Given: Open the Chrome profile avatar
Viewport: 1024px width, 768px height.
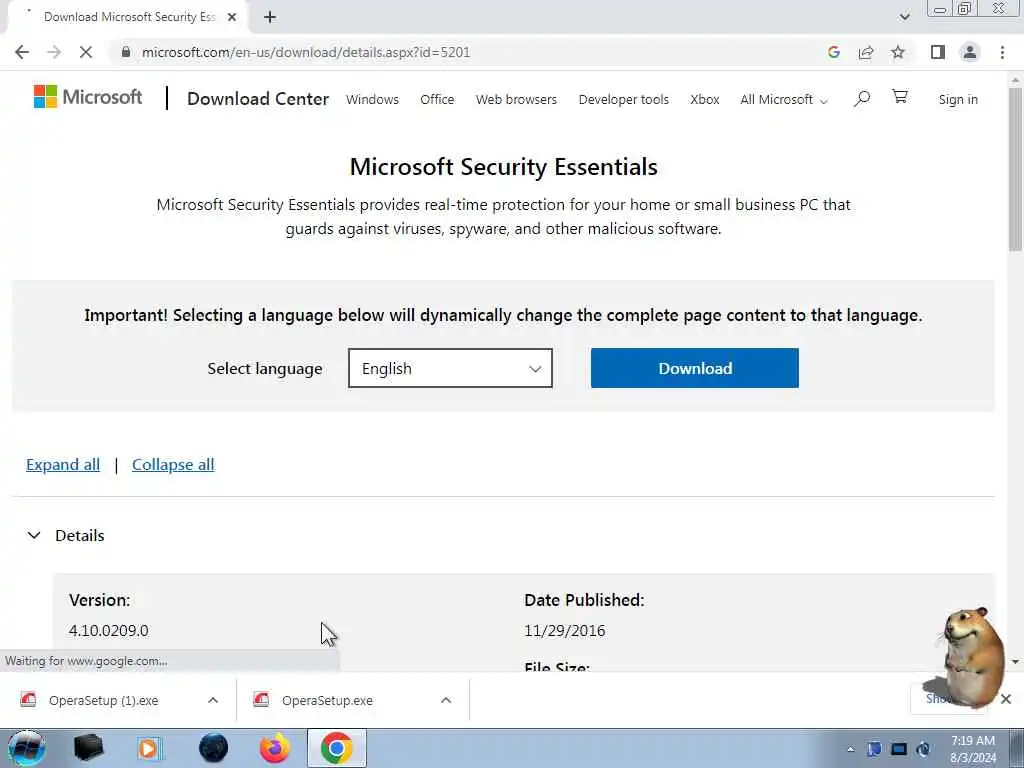Looking at the screenshot, I should tap(970, 52).
